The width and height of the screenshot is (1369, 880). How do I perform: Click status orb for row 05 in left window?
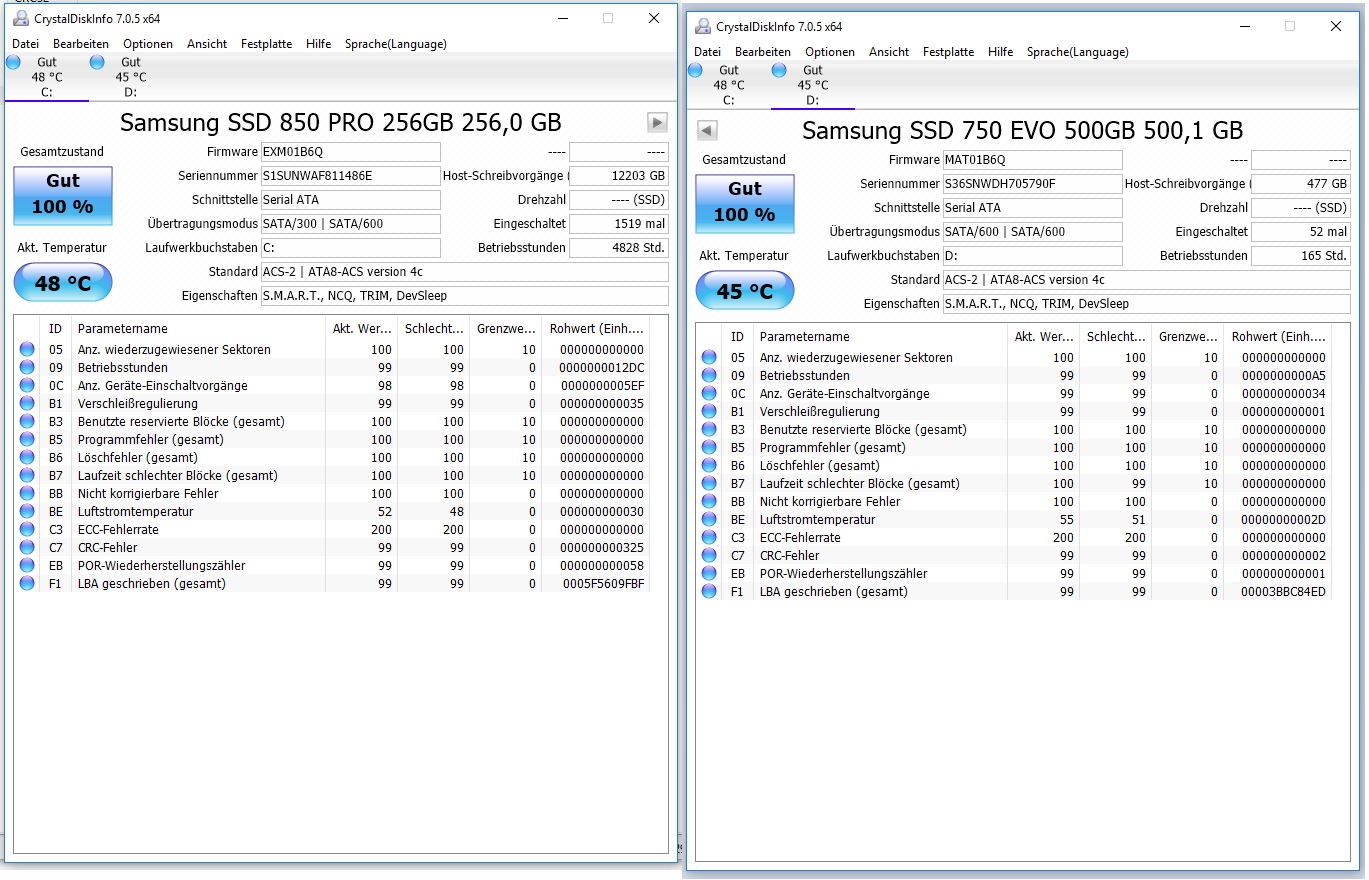[x=27, y=350]
